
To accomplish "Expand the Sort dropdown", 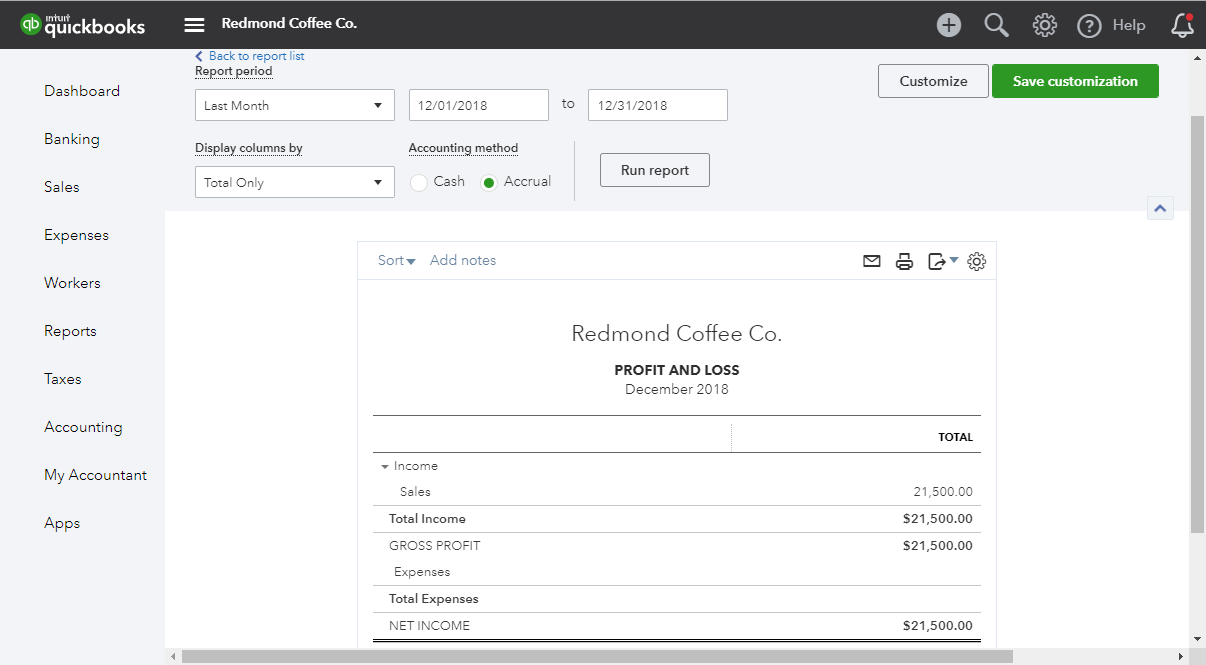I will pyautogui.click(x=396, y=260).
